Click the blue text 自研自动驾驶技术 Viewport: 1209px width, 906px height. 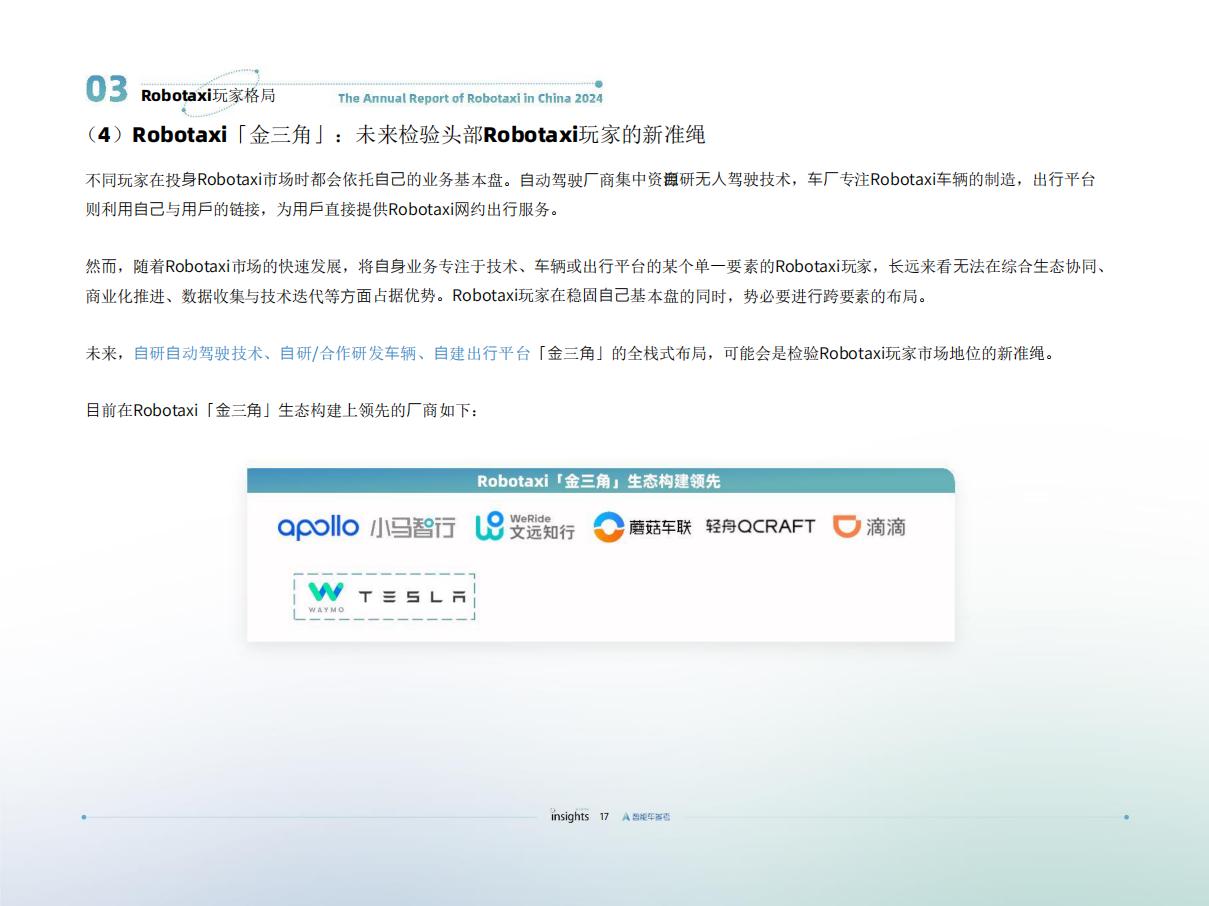[198, 353]
